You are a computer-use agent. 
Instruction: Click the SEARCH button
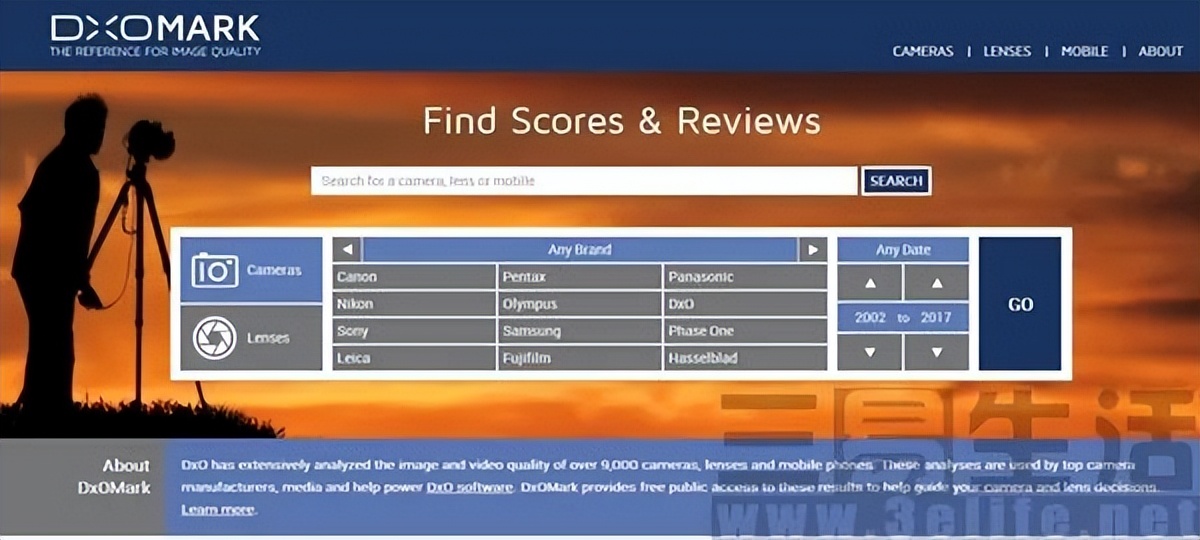[x=896, y=181]
